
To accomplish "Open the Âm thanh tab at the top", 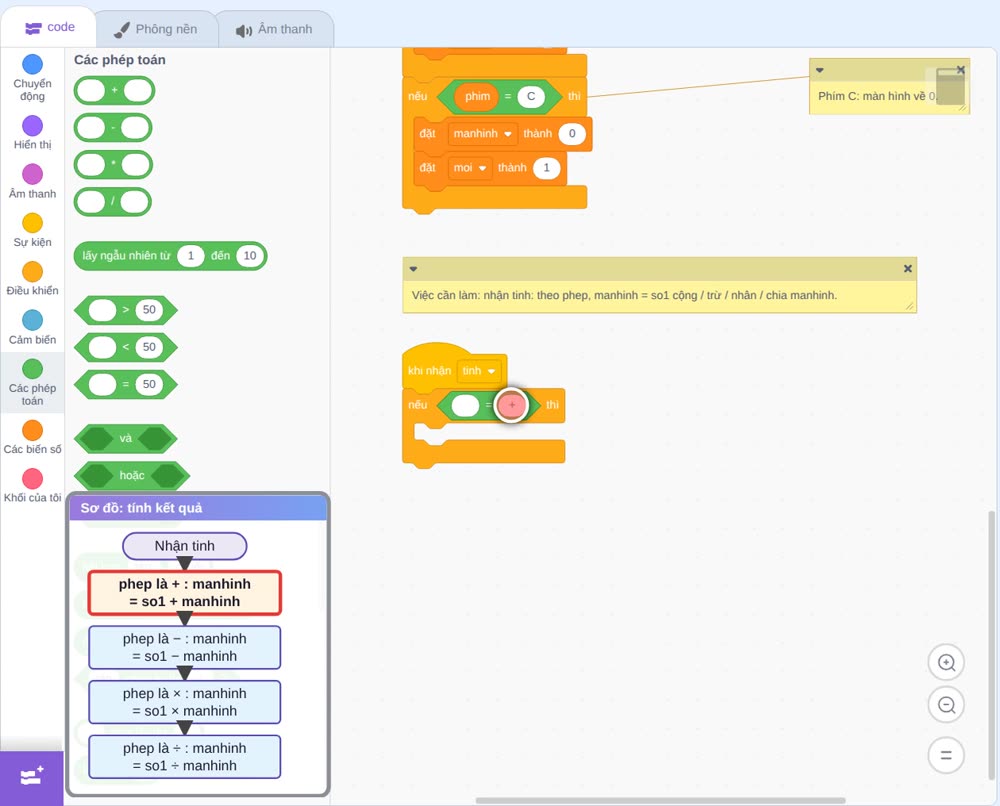I will pyautogui.click(x=275, y=29).
